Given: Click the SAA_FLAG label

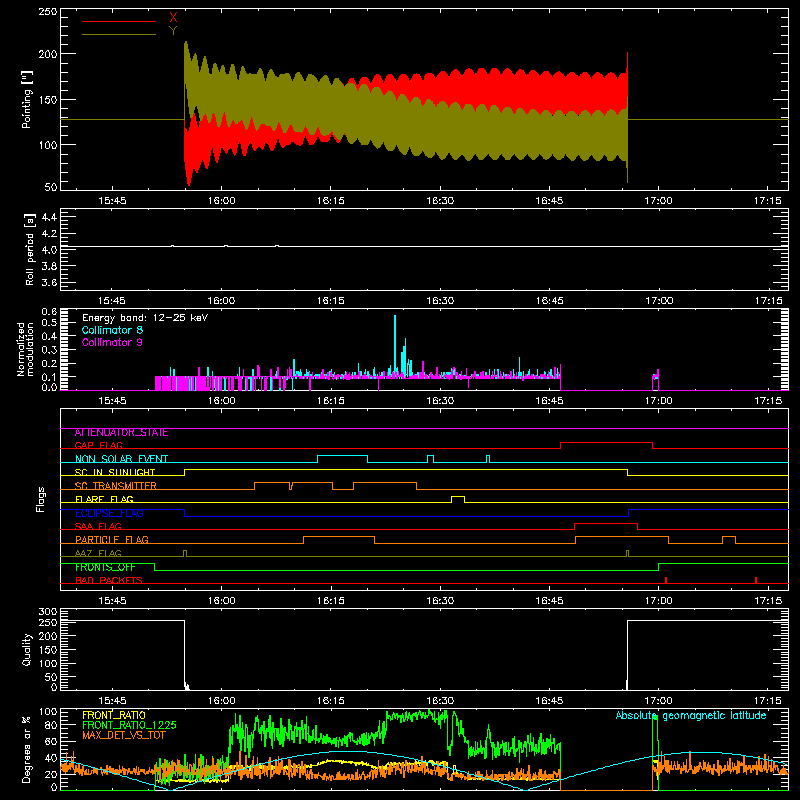Looking at the screenshot, I should (98, 526).
